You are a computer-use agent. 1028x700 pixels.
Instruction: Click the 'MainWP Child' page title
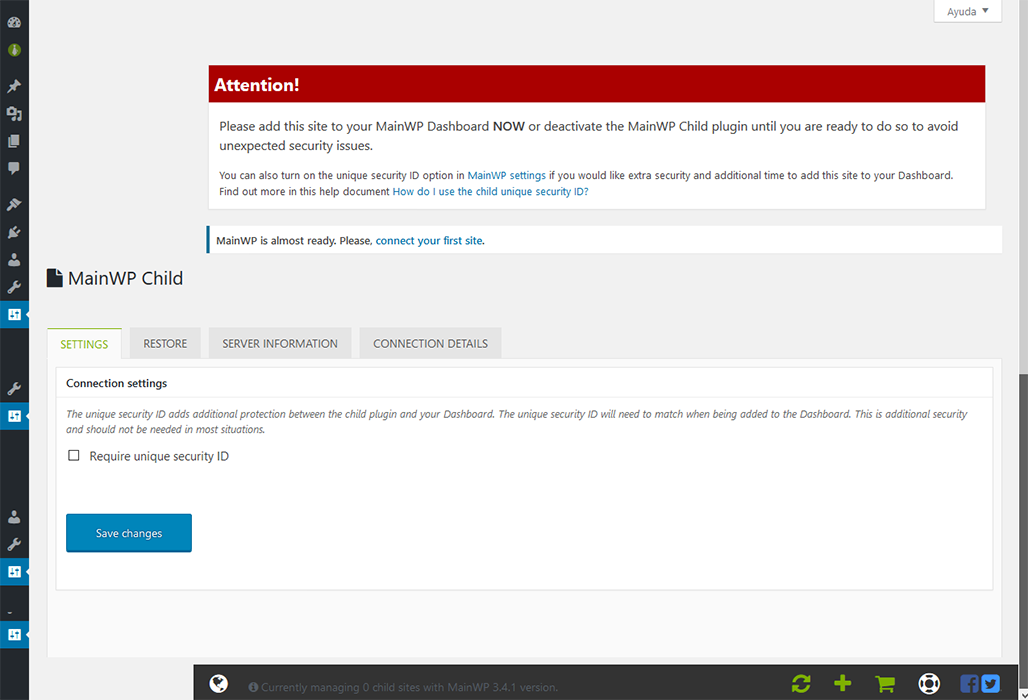[126, 278]
